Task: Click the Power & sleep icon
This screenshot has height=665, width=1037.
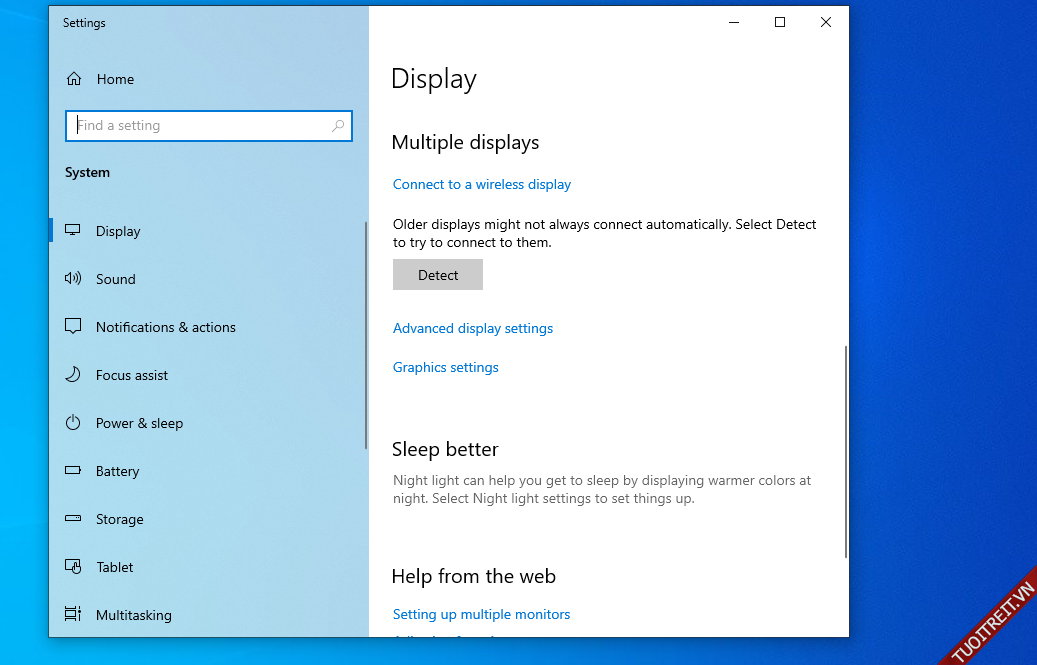Action: [x=73, y=423]
